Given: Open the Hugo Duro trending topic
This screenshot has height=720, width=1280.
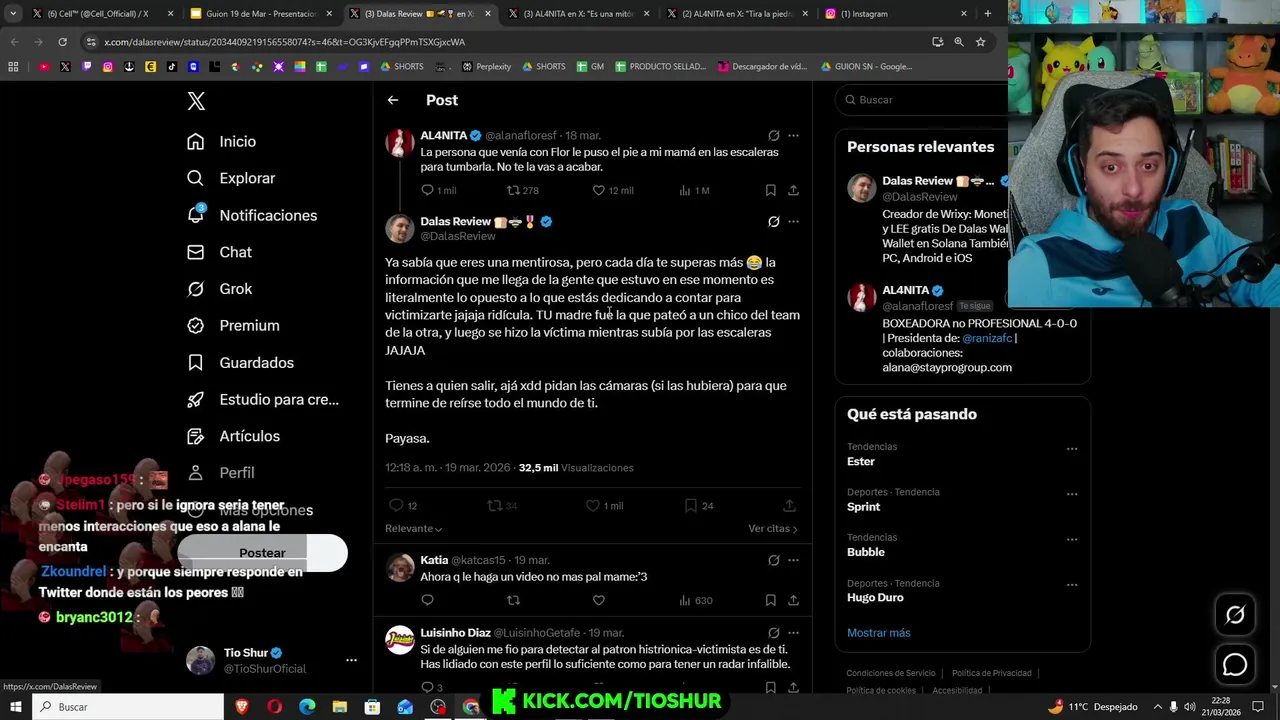Looking at the screenshot, I should pyautogui.click(x=875, y=598).
